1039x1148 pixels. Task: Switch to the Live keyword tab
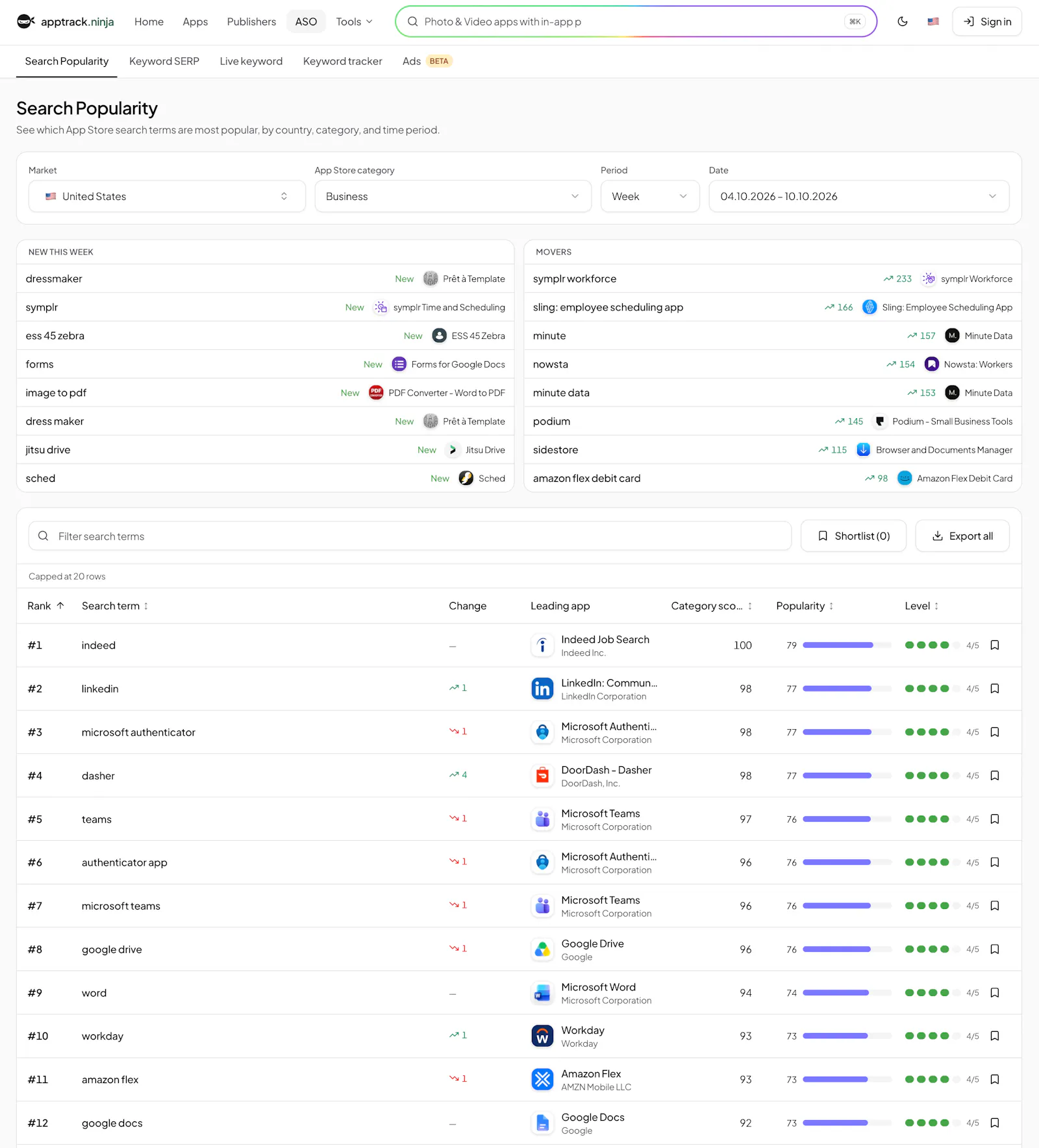point(251,61)
